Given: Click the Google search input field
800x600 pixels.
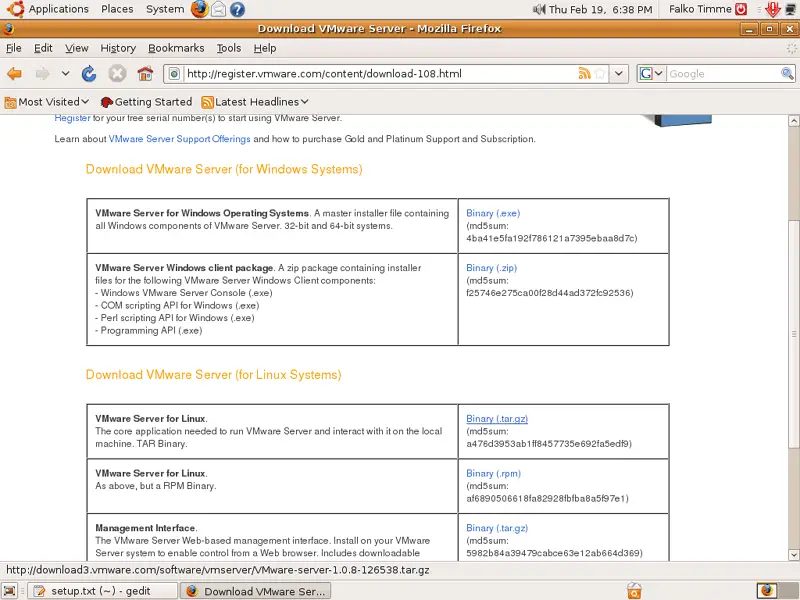Looking at the screenshot, I should point(723,73).
